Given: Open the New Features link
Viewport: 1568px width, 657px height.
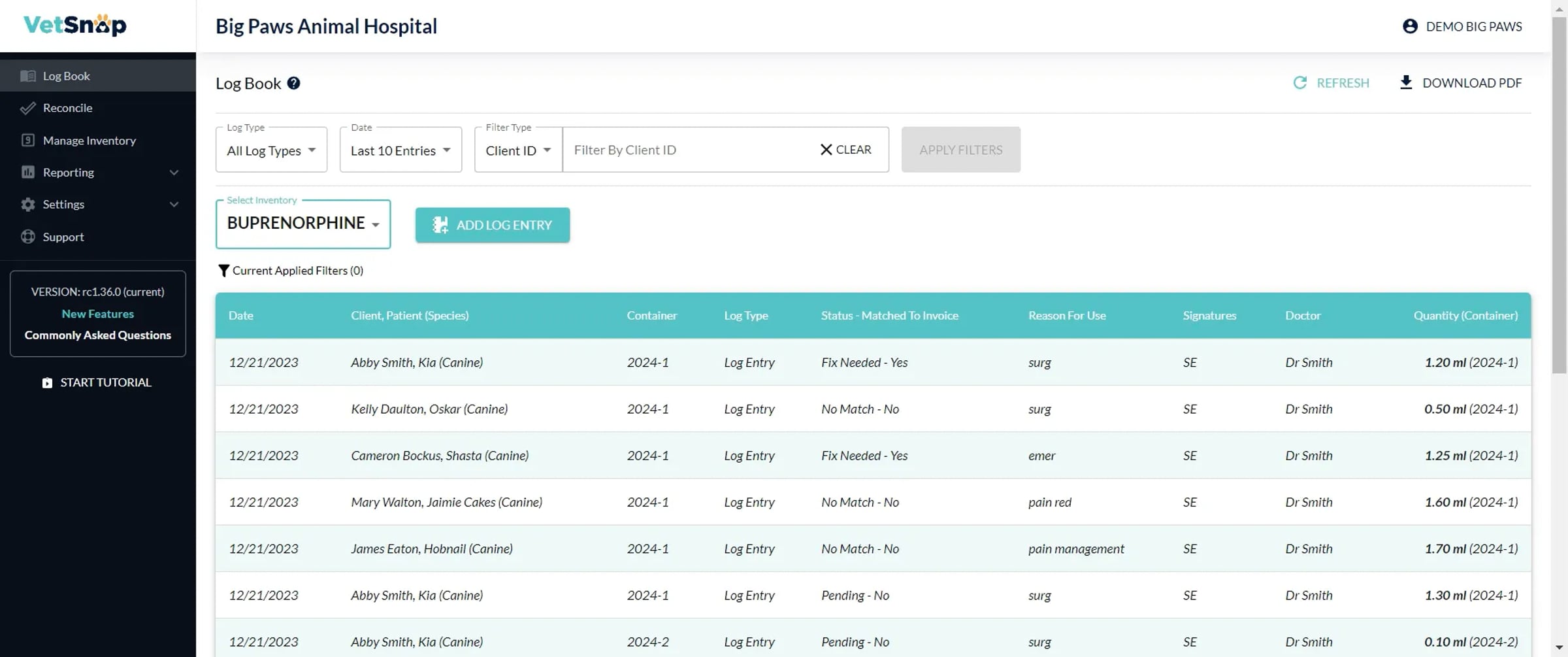Looking at the screenshot, I should click(97, 313).
